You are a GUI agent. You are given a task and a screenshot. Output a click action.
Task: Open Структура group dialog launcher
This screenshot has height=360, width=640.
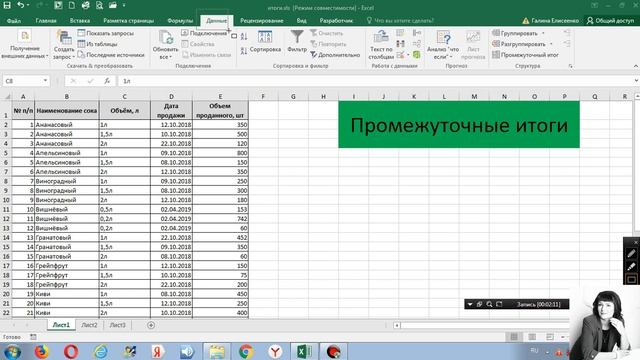[571, 66]
